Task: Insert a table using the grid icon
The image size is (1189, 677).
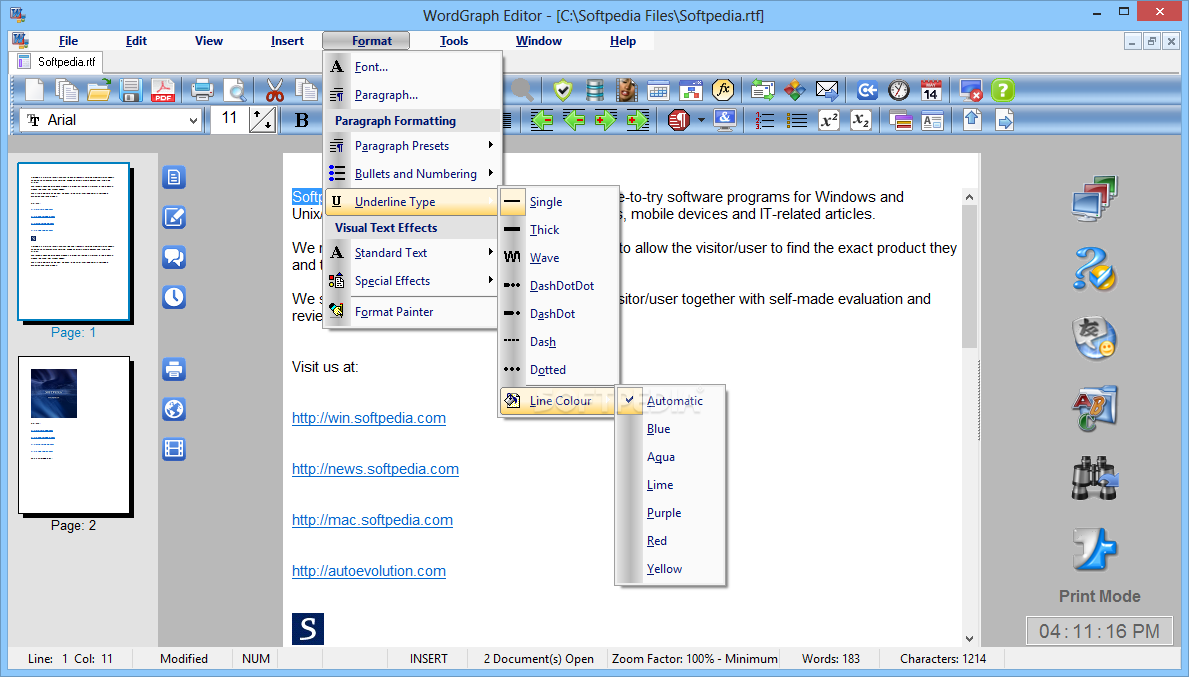Action: [x=658, y=91]
